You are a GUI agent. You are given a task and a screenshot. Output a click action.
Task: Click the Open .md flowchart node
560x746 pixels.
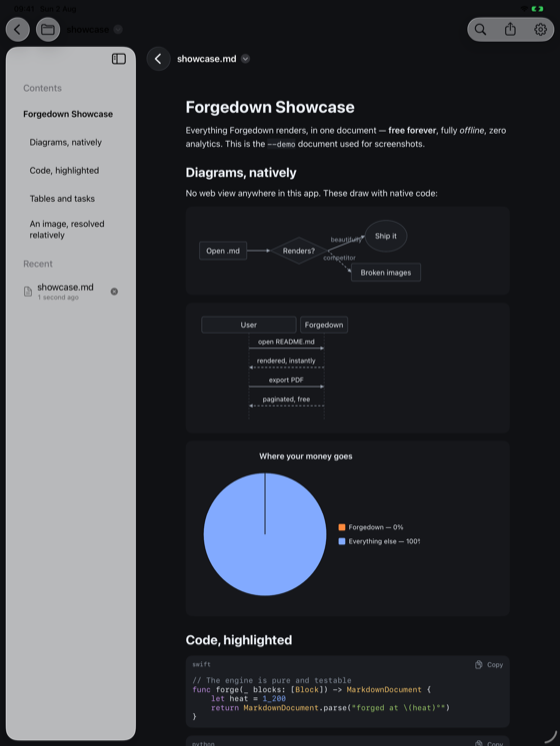[223, 251]
